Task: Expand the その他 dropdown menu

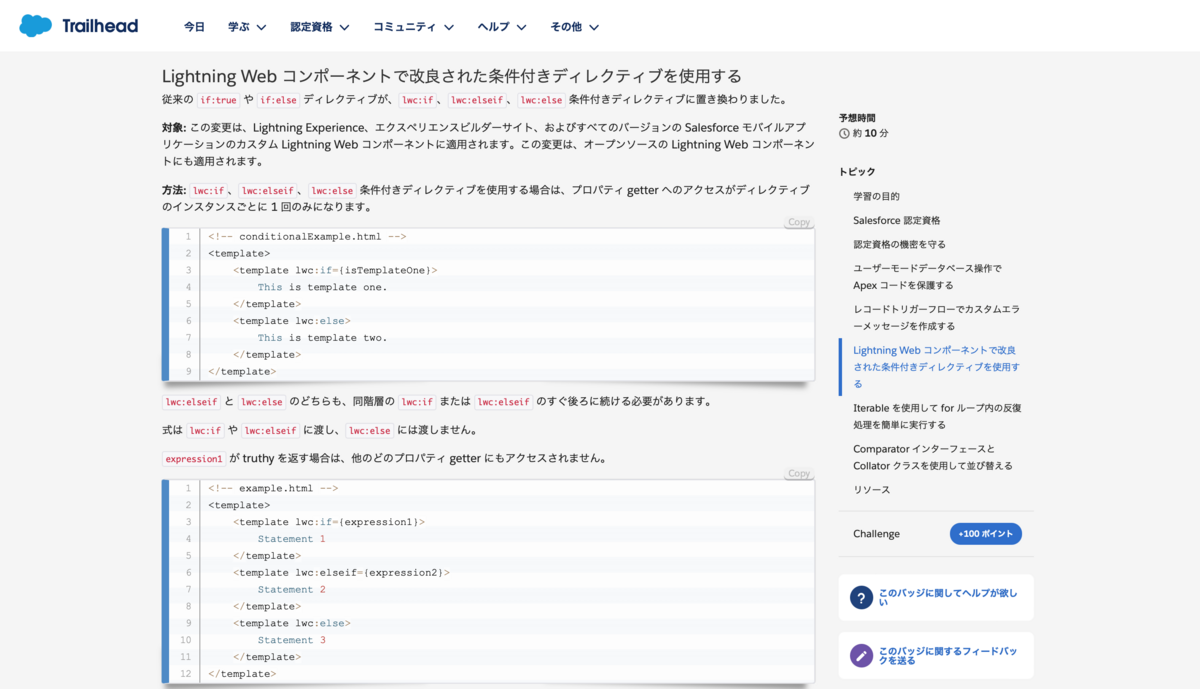Action: pyautogui.click(x=575, y=27)
